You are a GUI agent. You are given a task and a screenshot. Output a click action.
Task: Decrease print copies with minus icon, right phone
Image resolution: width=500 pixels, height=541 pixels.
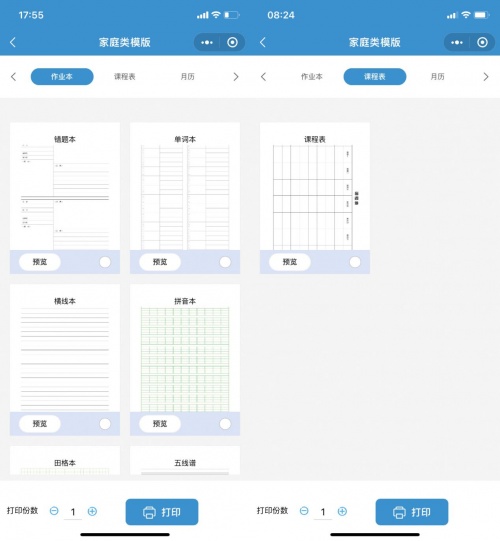[x=304, y=511]
